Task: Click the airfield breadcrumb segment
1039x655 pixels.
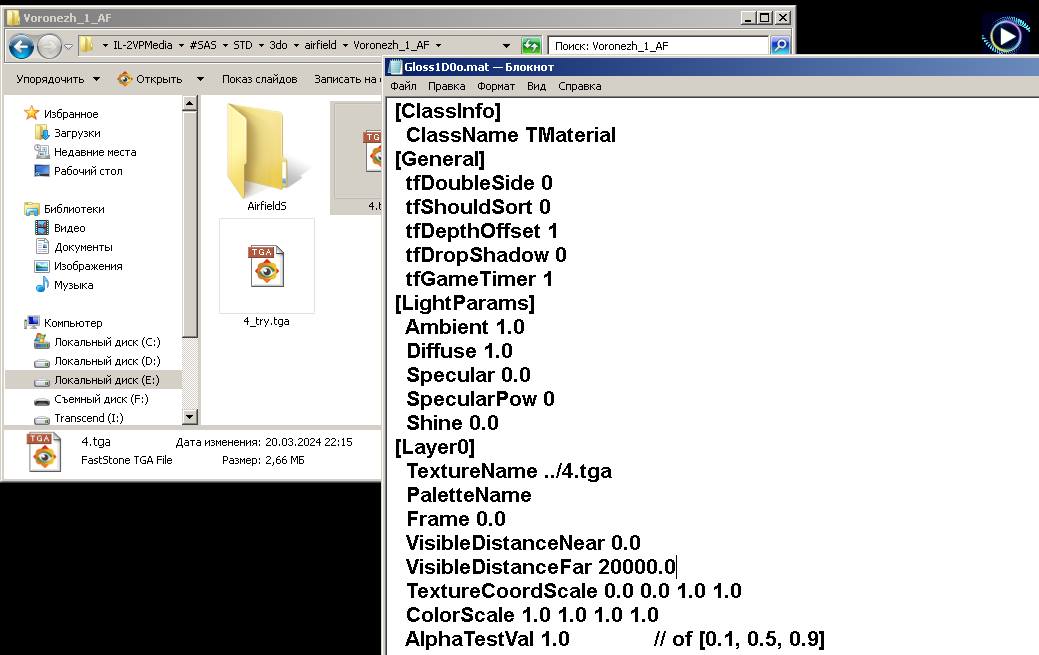Action: coord(320,45)
